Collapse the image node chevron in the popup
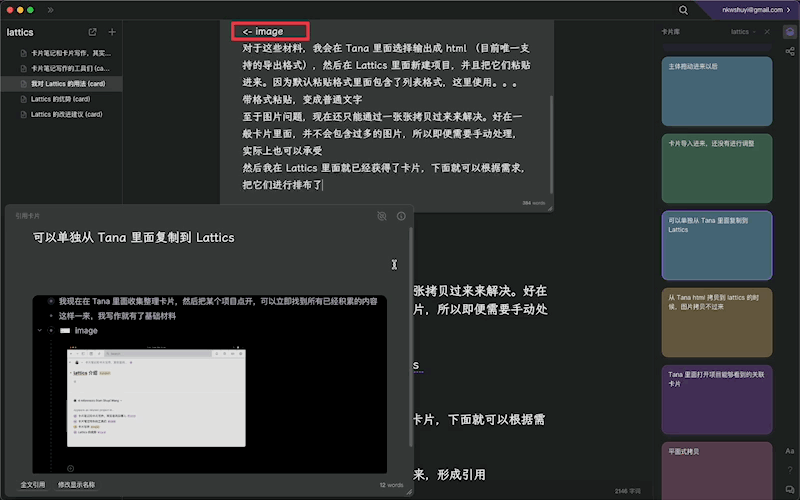Screen dimensions: 800x500 pyautogui.click(x=39, y=331)
